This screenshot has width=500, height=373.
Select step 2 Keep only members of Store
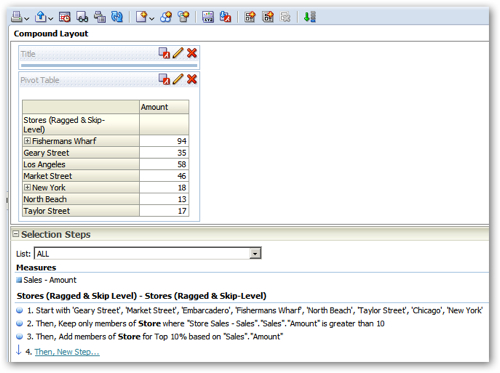click(x=205, y=324)
